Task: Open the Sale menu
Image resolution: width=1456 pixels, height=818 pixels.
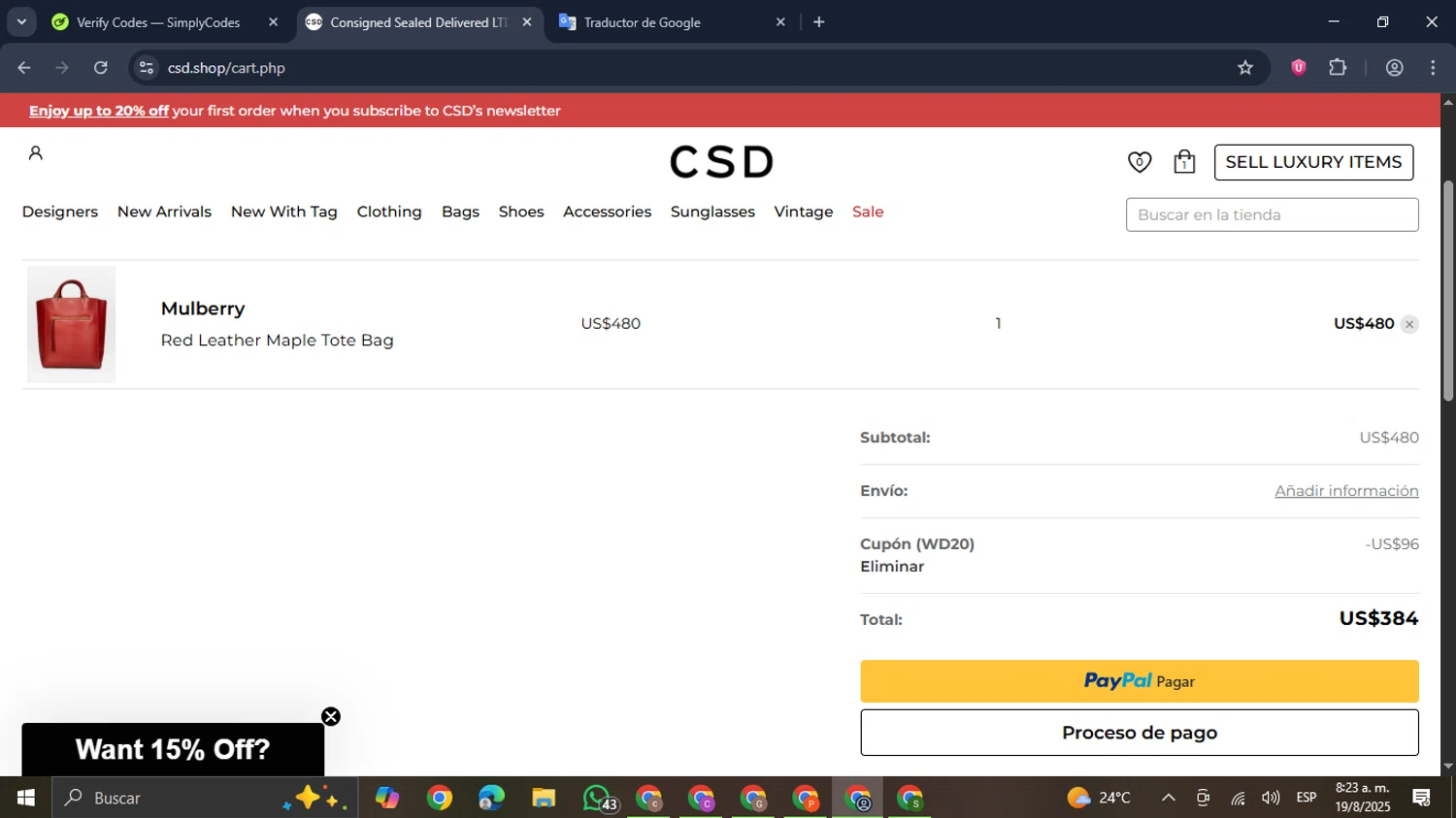Action: point(868,212)
